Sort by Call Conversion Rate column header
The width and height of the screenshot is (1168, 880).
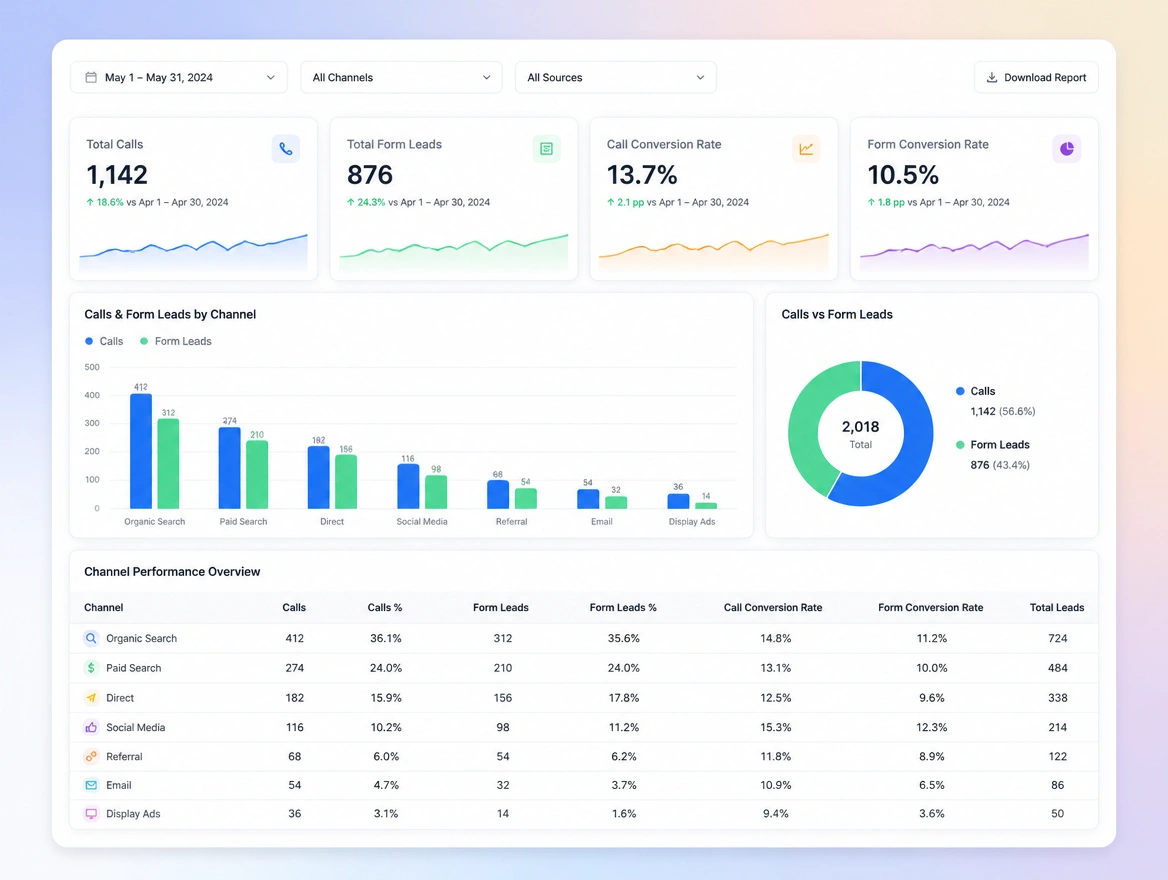click(x=773, y=607)
